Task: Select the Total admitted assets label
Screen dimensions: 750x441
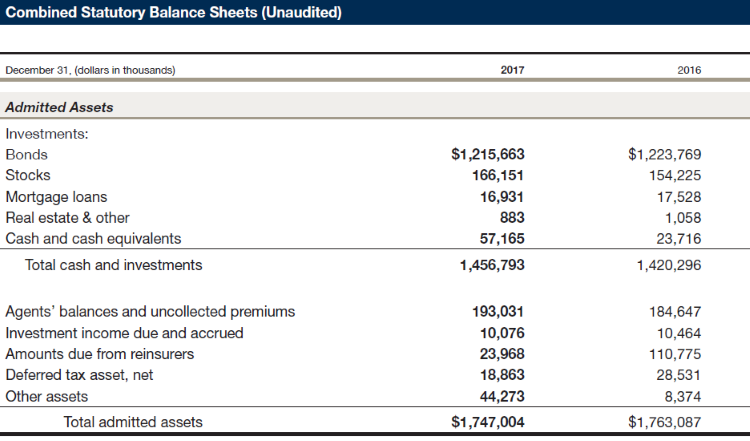Action: [133, 422]
